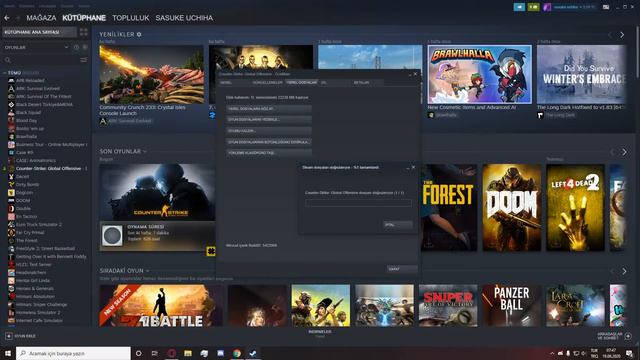Image resolution: width=640 pixels, height=360 pixels.
Task: Open Brawlhalla news thumbnail
Action: (480, 74)
